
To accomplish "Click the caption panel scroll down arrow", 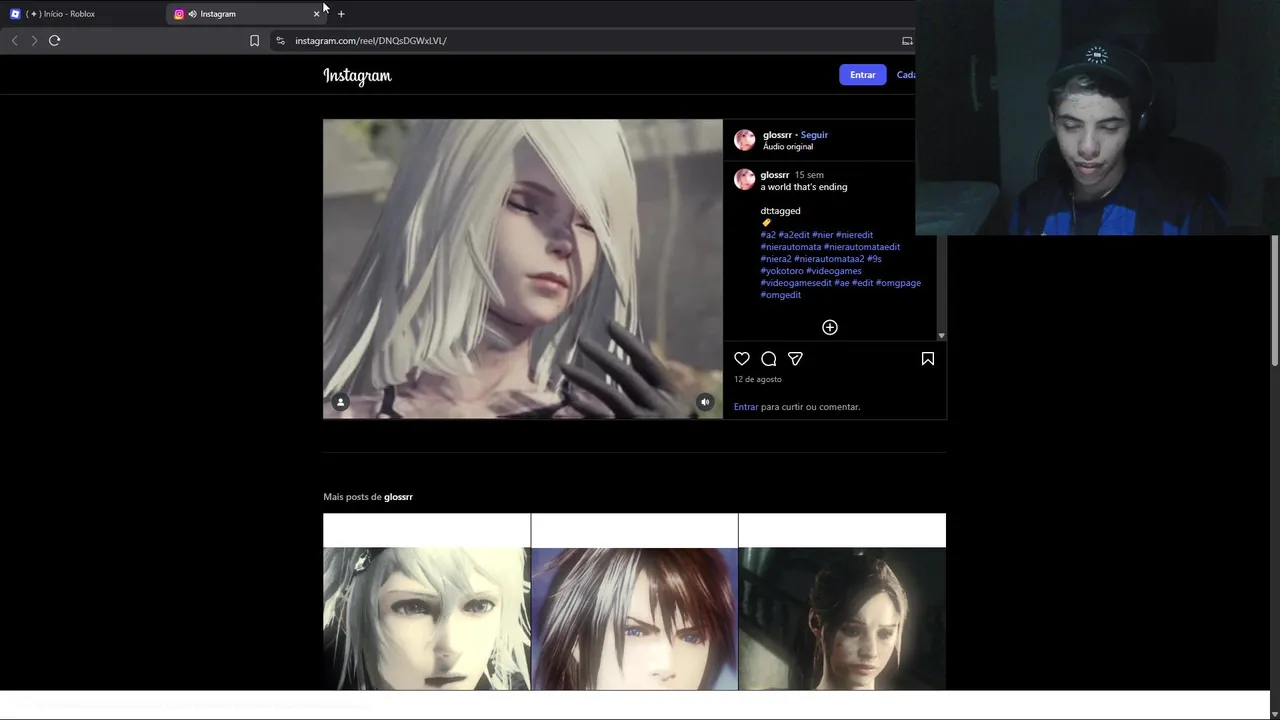I will [x=941, y=336].
